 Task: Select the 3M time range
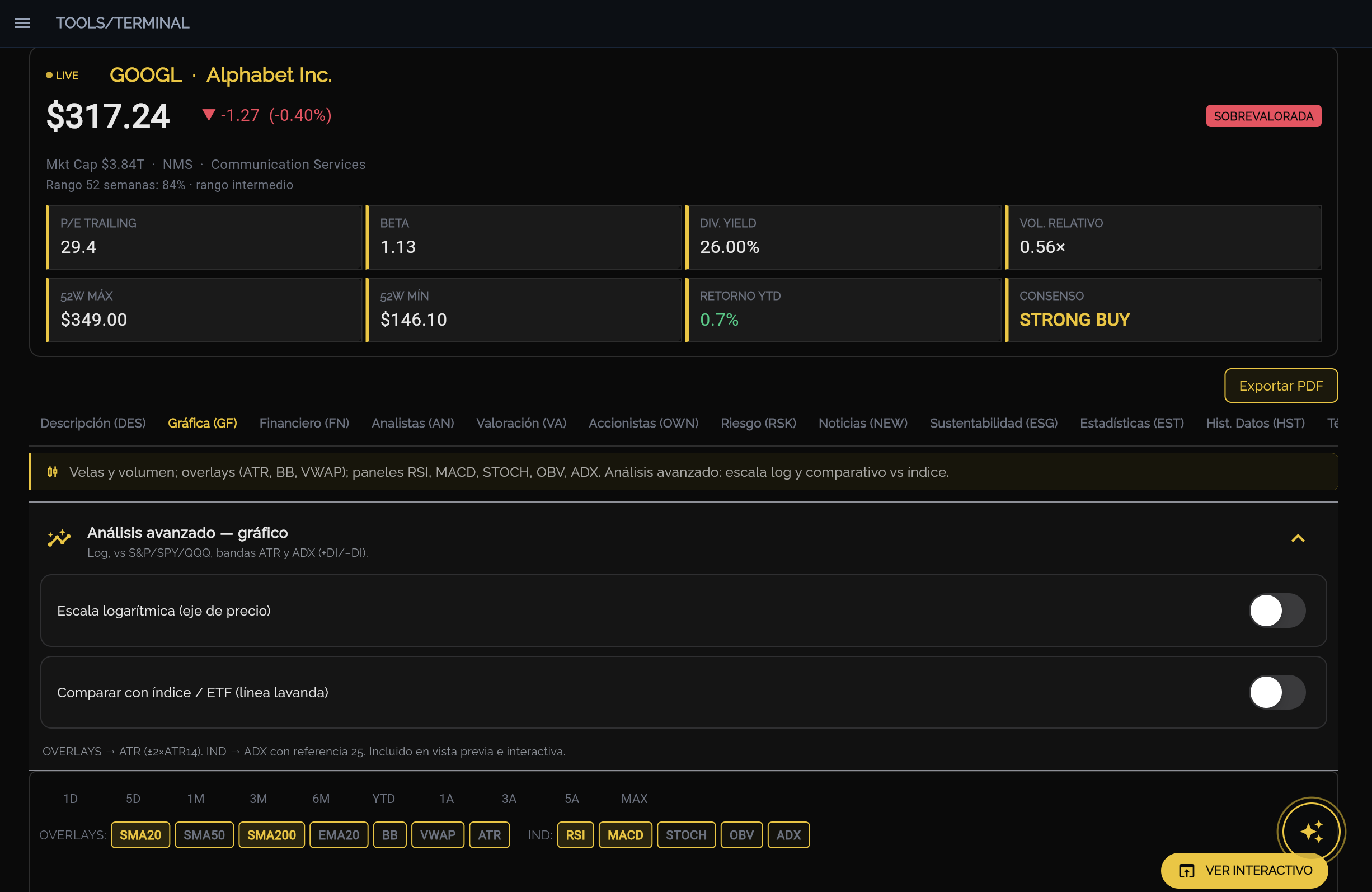point(259,799)
